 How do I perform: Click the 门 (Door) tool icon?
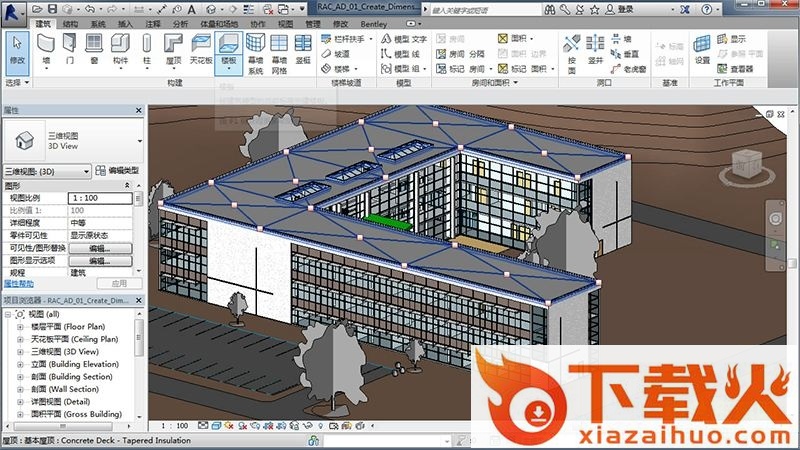70,47
